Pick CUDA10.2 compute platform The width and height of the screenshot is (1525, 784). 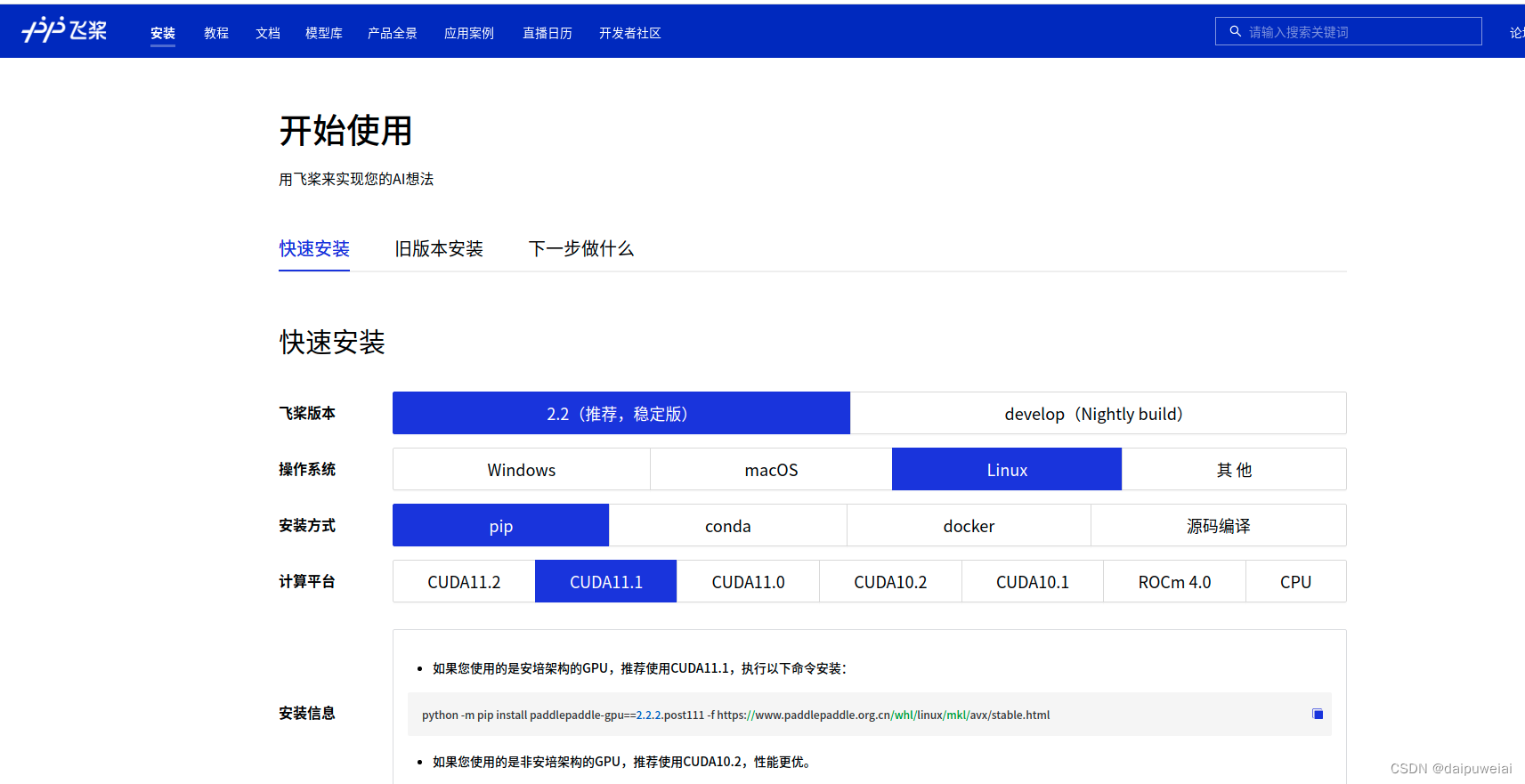(x=890, y=581)
